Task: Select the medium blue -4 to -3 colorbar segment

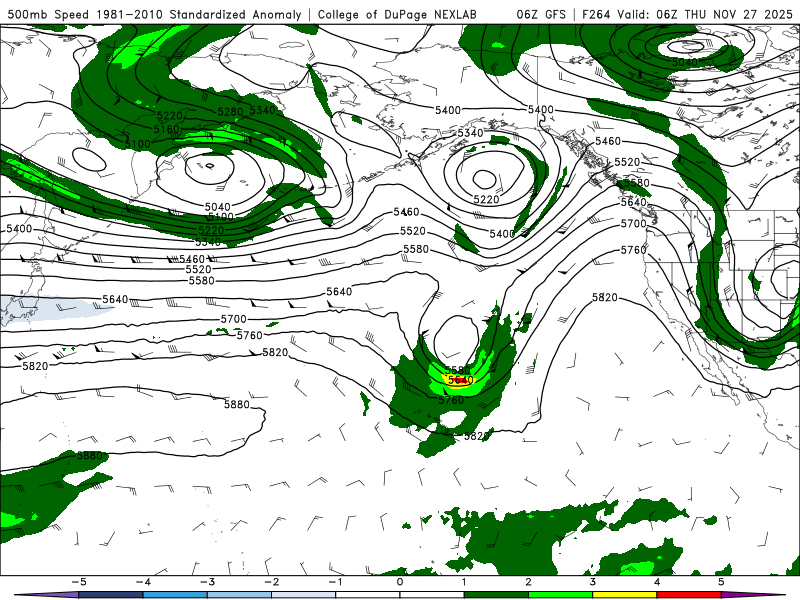Action: click(175, 595)
